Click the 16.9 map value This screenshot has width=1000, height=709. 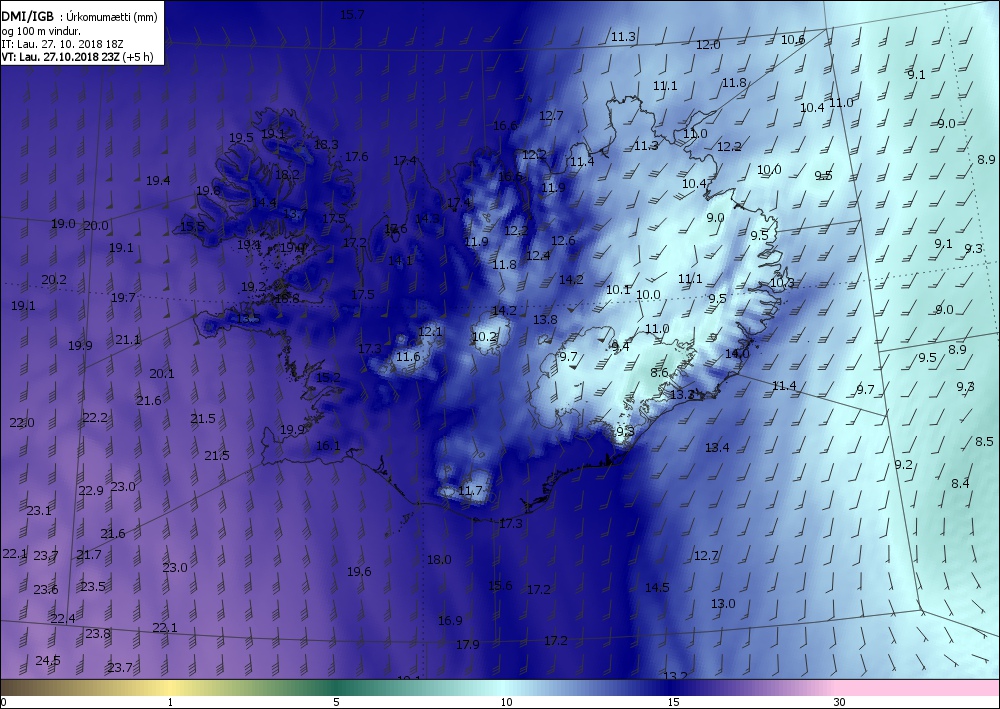pos(450,620)
